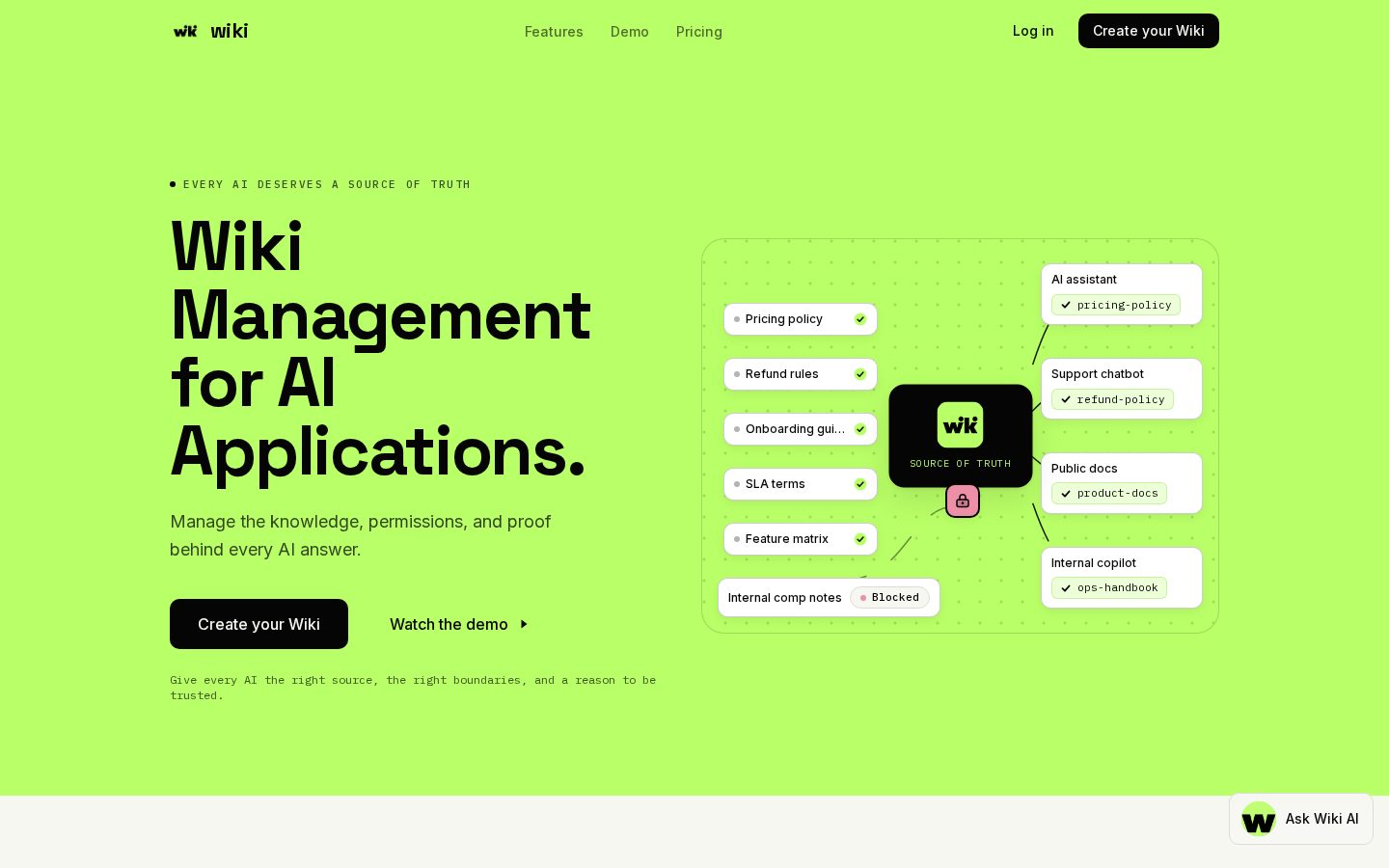Click the Blocked status badge
Viewport: 1389px width, 868px height.
[889, 598]
